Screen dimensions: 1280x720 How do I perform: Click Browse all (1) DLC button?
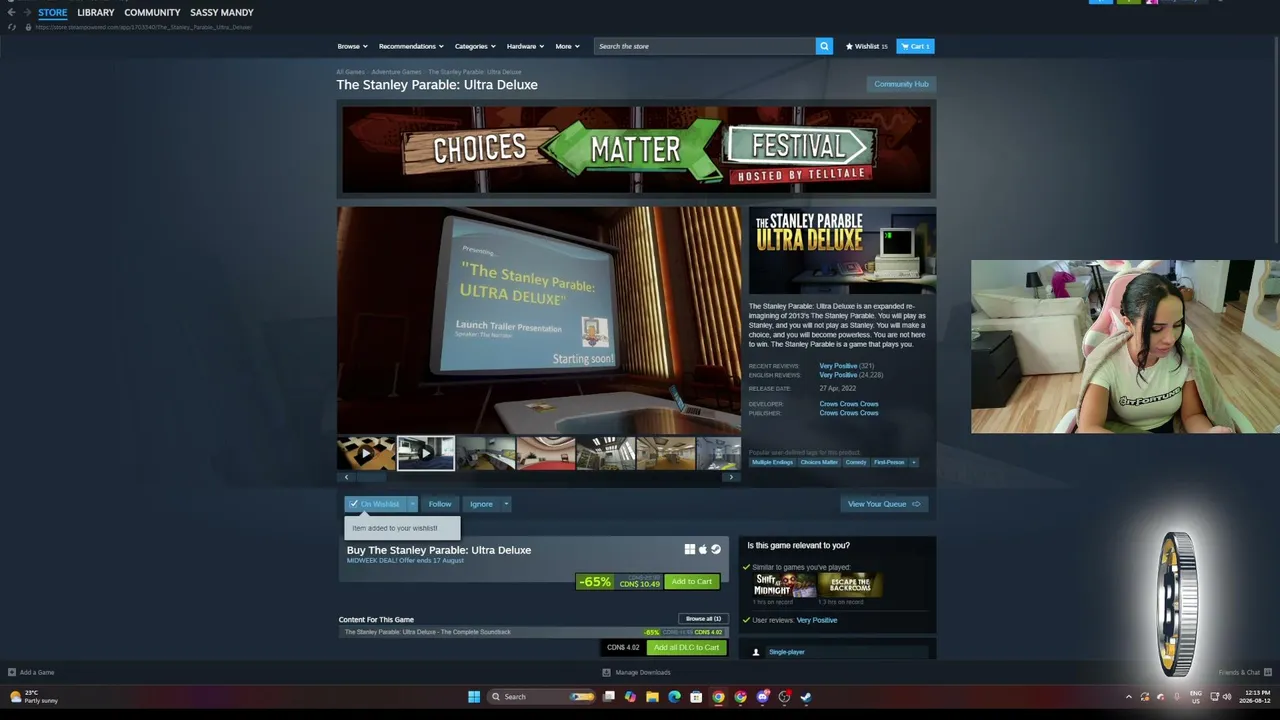click(x=703, y=619)
